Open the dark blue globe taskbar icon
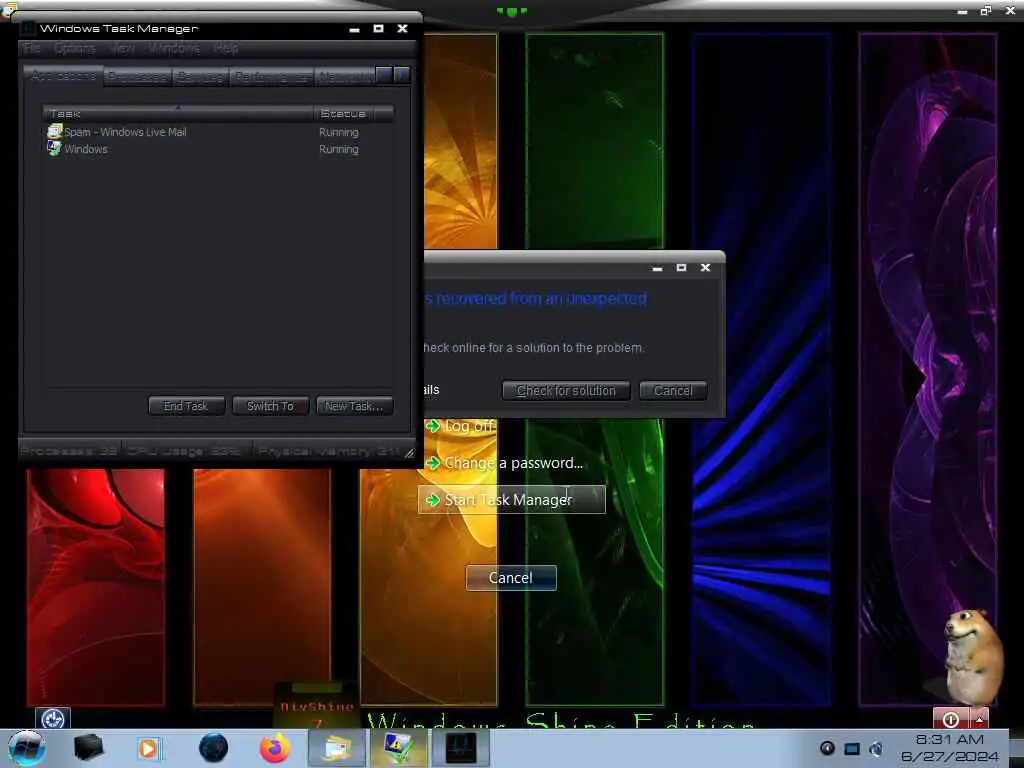This screenshot has height=768, width=1024. (213, 748)
